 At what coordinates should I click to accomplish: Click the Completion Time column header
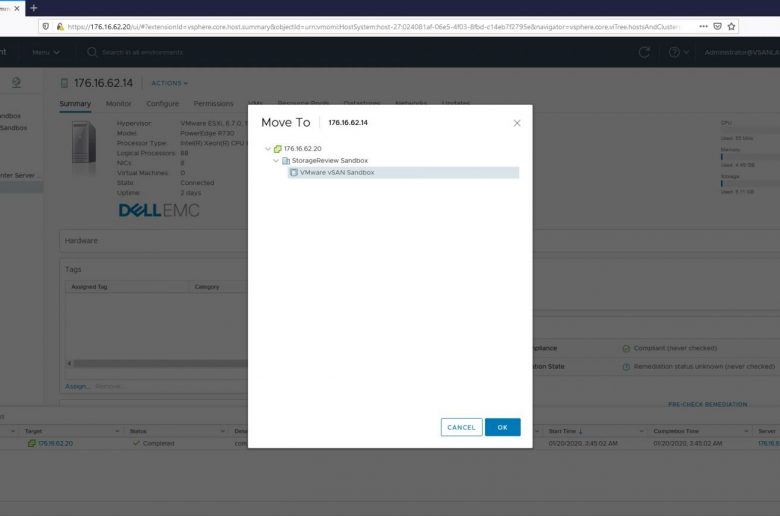pos(676,431)
